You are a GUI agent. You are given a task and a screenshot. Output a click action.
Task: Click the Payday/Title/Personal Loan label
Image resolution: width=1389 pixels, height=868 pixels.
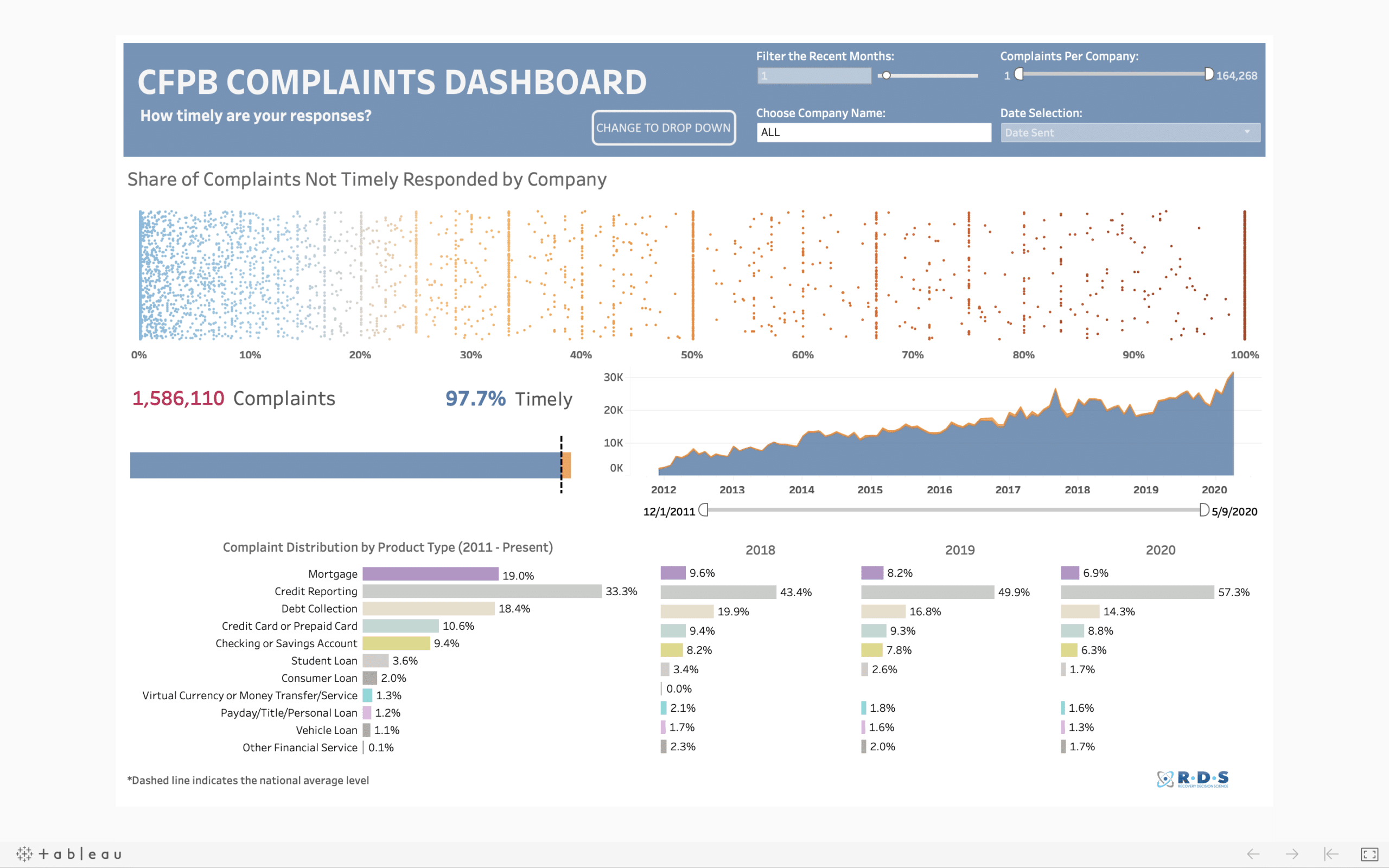(289, 712)
